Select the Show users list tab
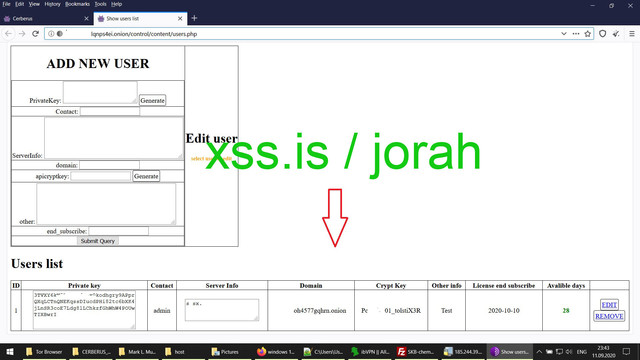This screenshot has width=640, height=360. (x=140, y=18)
